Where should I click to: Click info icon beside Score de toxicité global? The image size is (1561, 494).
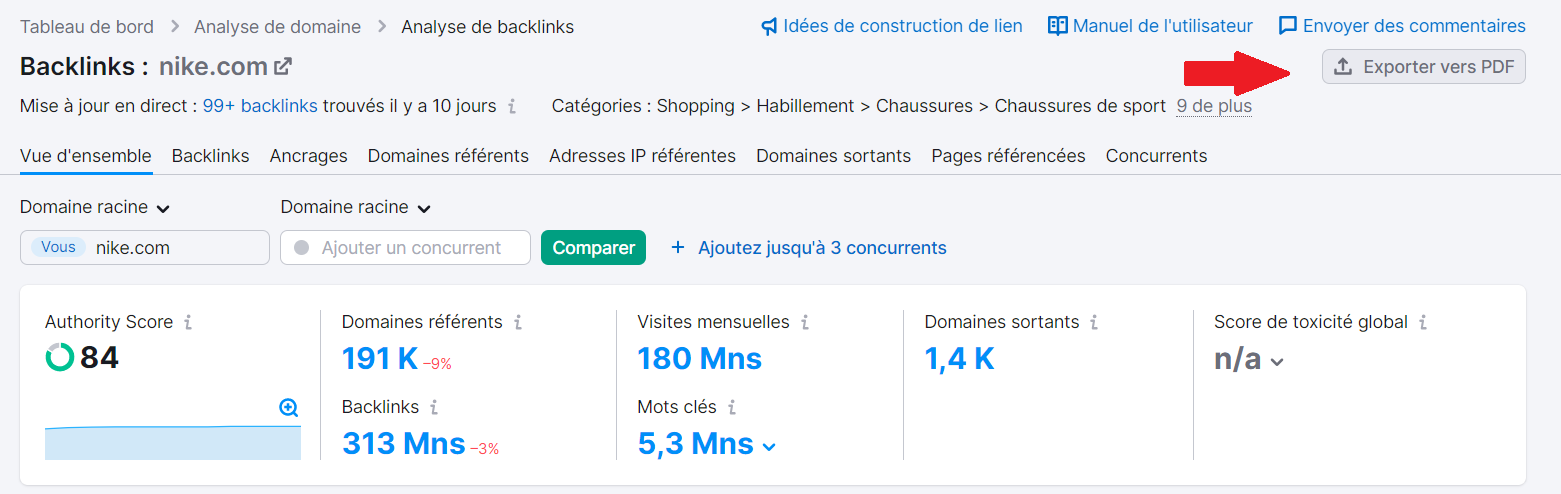pos(1423,322)
